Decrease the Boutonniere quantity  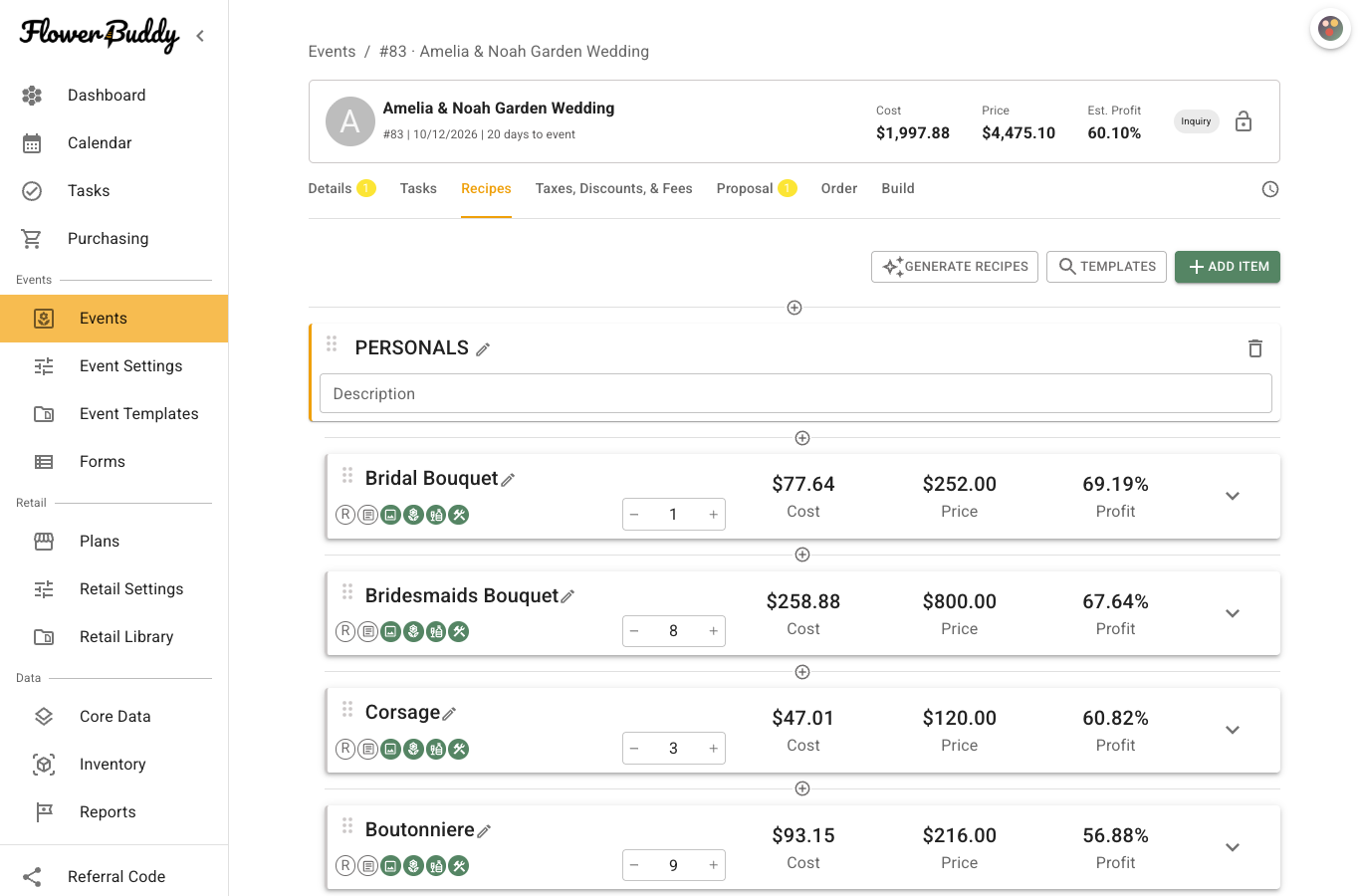click(634, 865)
